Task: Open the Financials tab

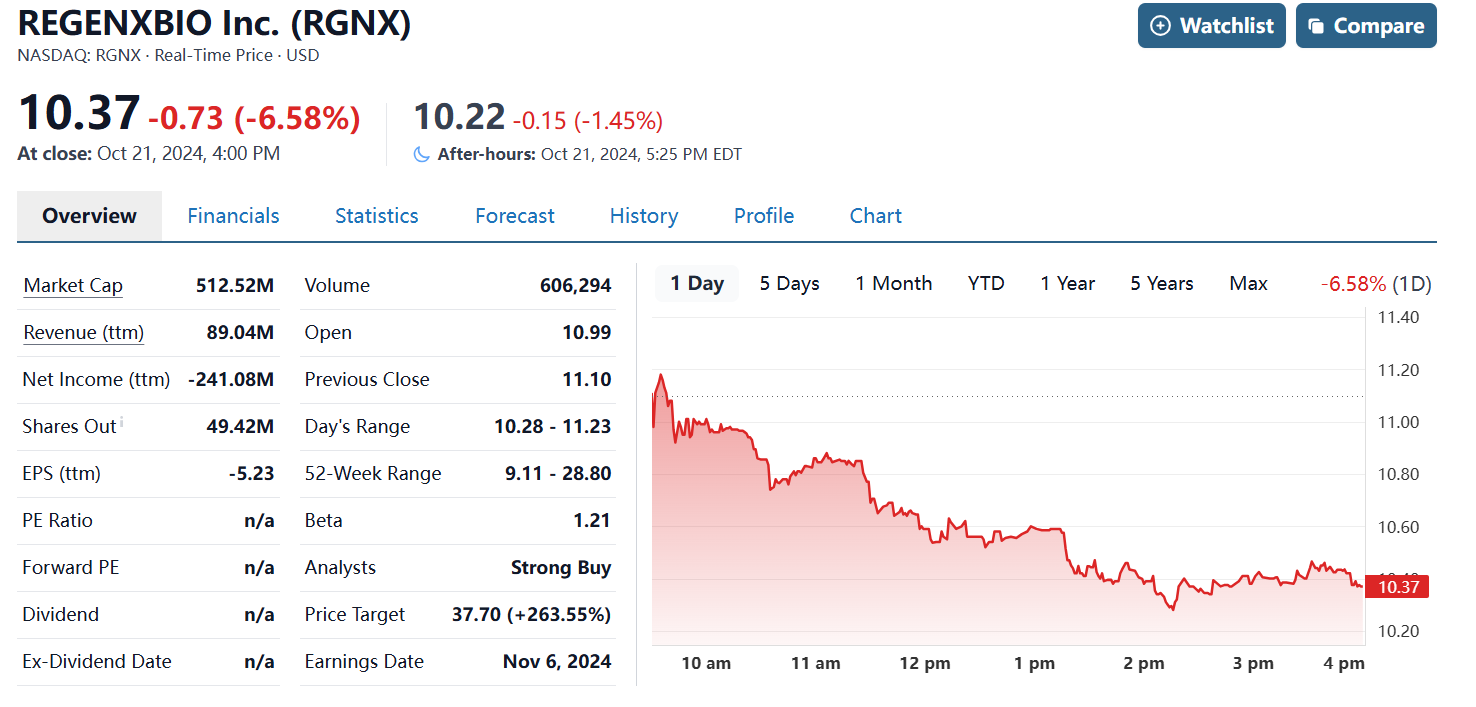Action: pos(233,216)
